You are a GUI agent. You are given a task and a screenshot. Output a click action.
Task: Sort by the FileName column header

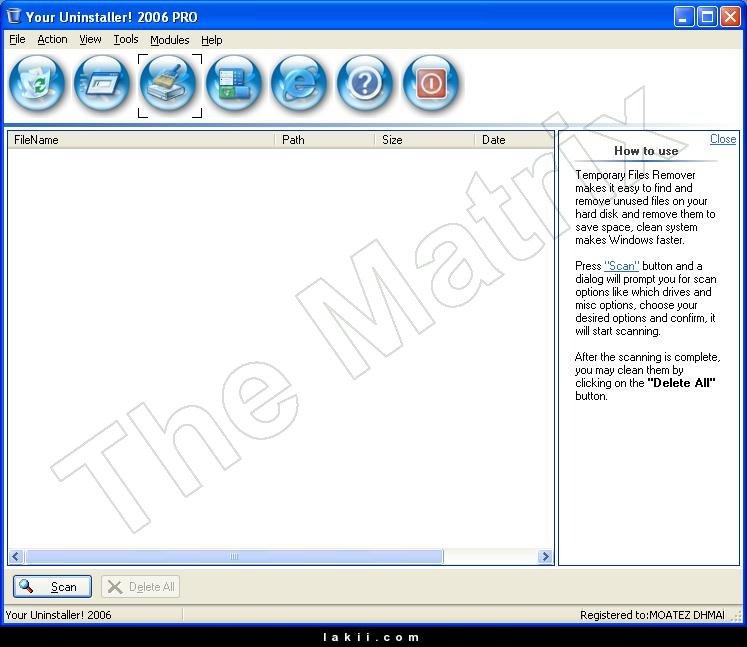coord(141,140)
